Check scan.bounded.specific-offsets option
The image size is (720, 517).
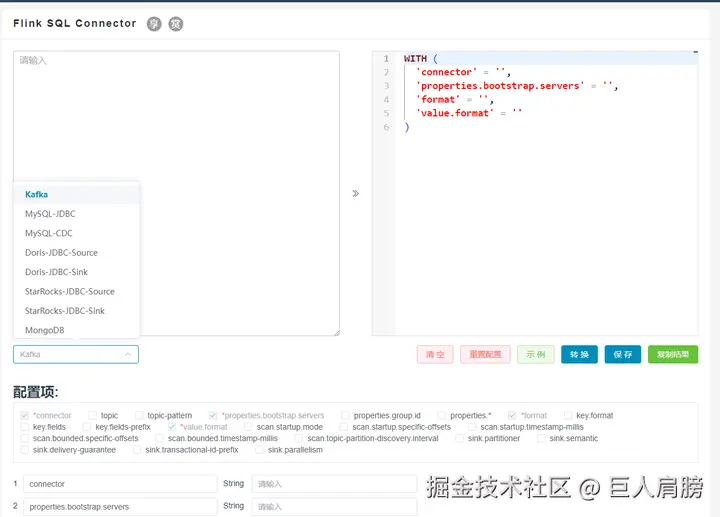coord(25,438)
